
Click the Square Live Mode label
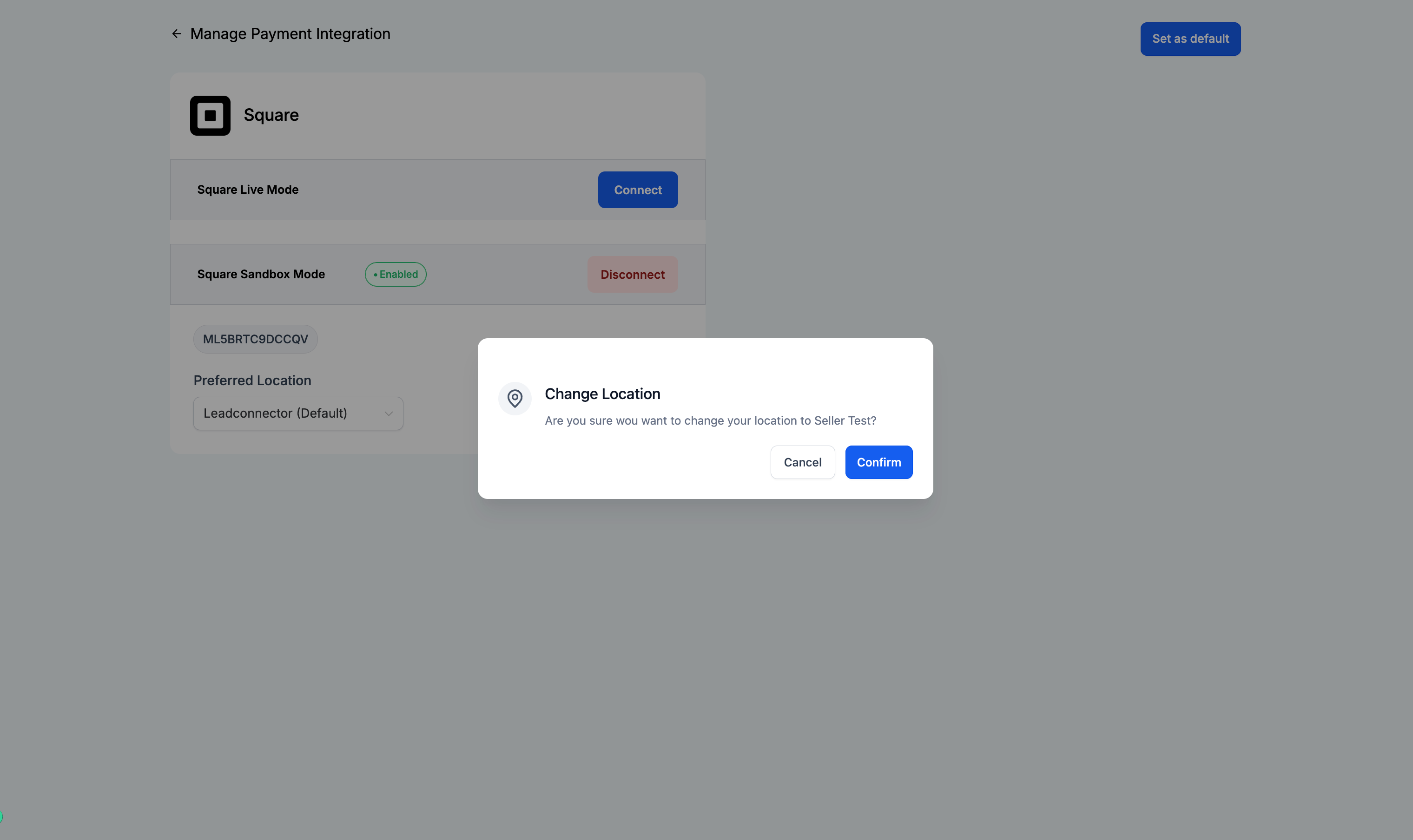tap(247, 190)
